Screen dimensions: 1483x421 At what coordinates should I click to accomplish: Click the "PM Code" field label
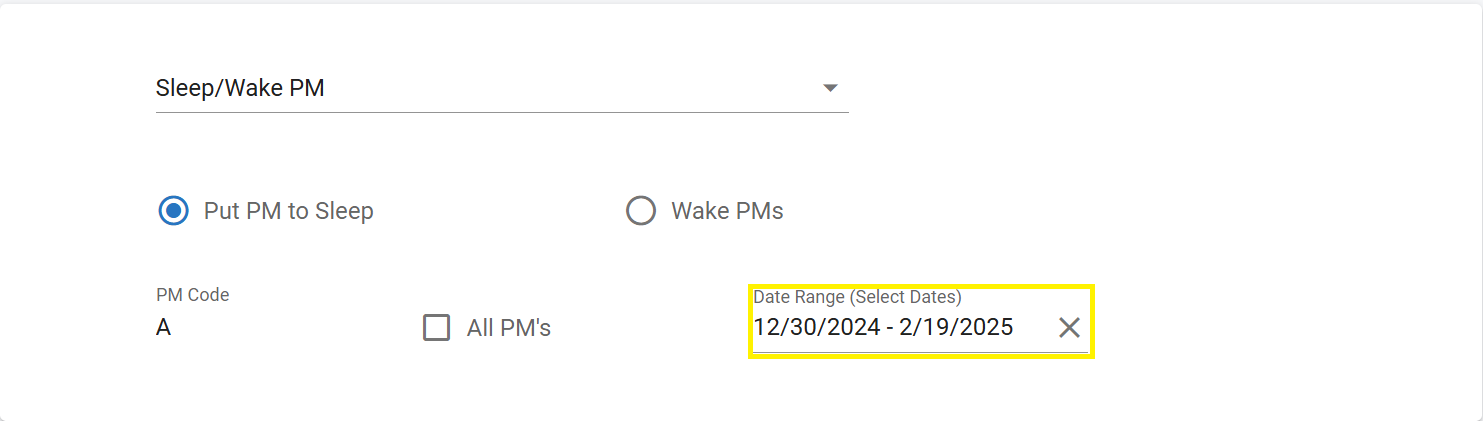(193, 295)
